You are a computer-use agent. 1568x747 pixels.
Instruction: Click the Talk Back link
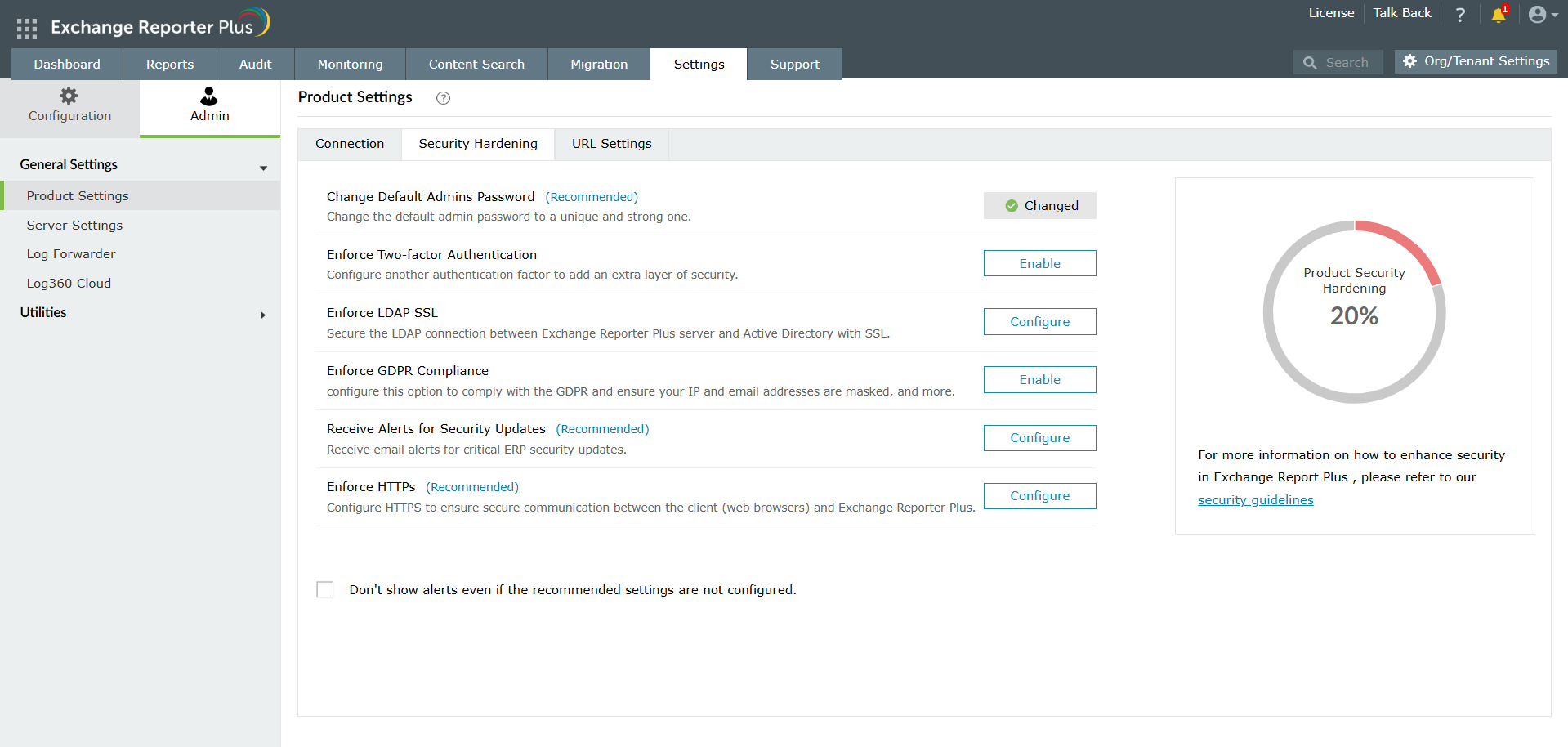pyautogui.click(x=1402, y=13)
